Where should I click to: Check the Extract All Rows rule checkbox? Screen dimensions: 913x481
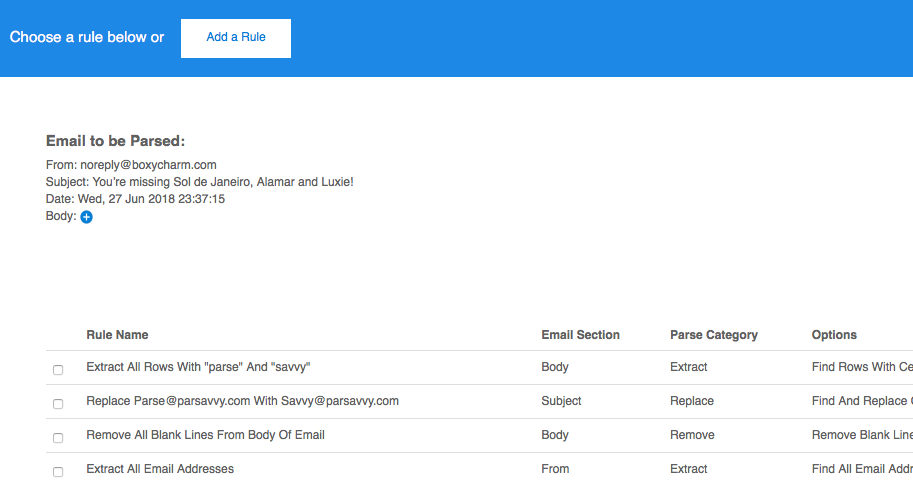pyautogui.click(x=58, y=370)
